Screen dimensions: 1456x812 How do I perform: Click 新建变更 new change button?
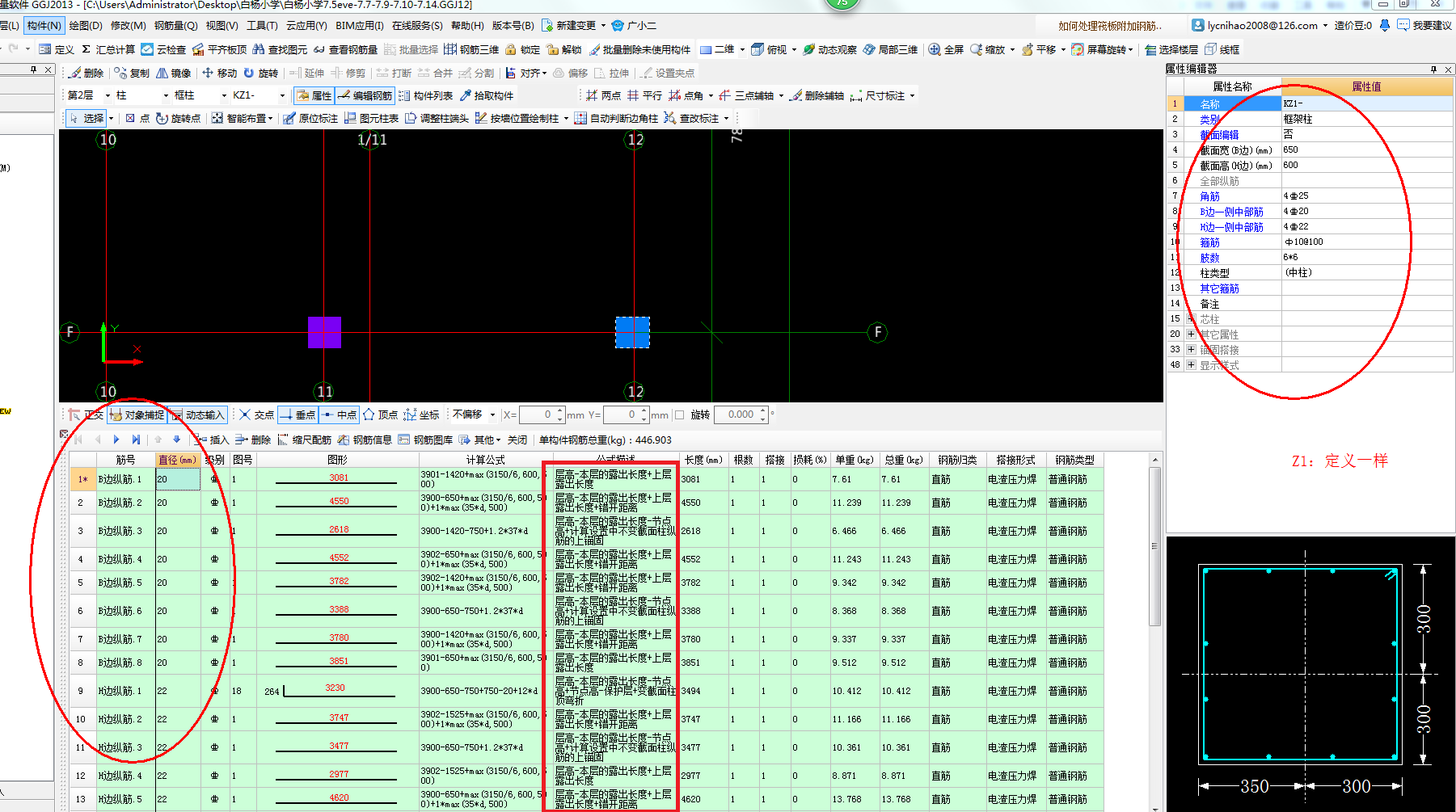(x=569, y=26)
